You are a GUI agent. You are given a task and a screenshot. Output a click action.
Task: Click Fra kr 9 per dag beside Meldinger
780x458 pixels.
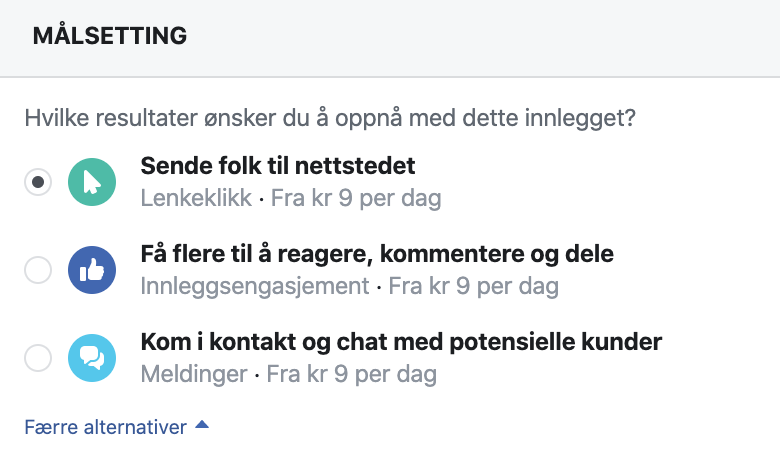click(352, 374)
